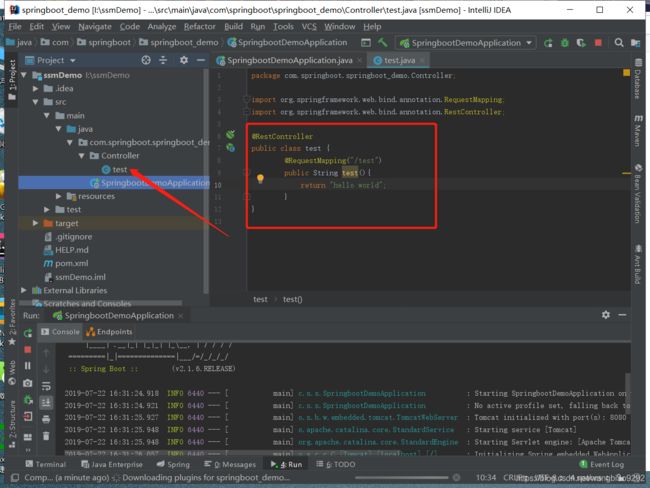Close the test.java editor tab
Viewport: 650px width, 488px height.
pos(422,61)
